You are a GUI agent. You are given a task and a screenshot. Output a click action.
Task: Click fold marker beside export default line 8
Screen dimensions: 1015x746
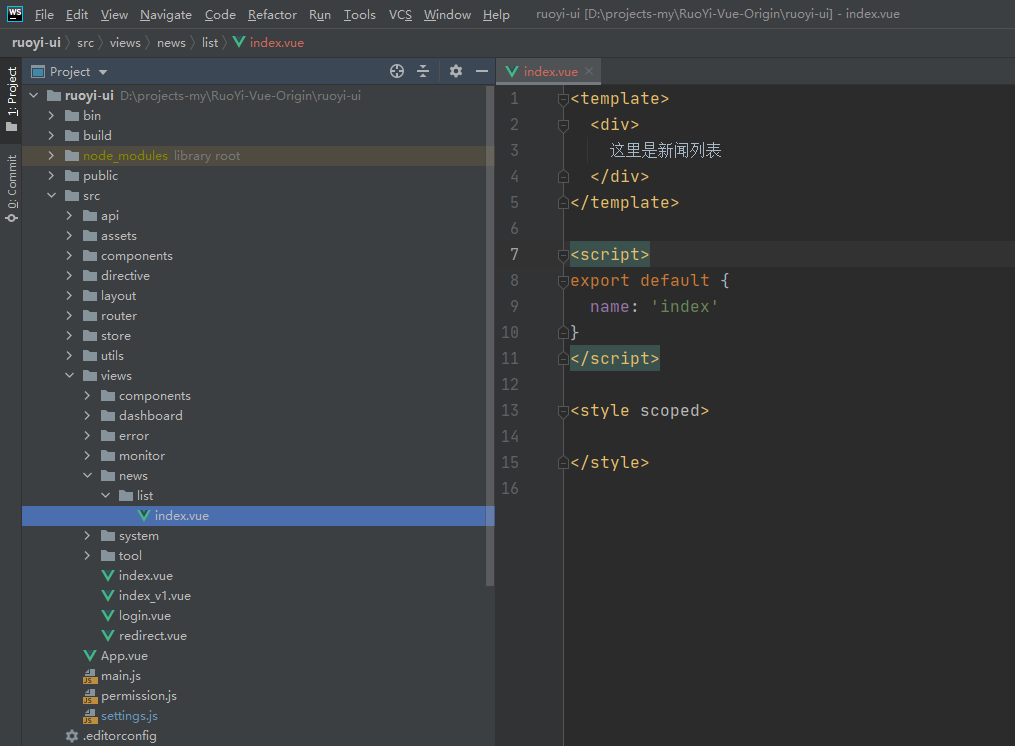(563, 281)
